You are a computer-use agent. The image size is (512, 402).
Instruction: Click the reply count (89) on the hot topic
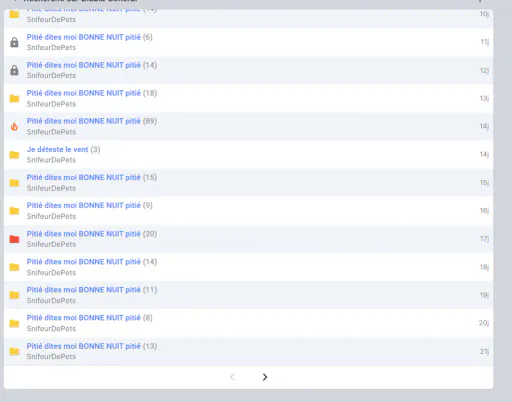pos(150,121)
